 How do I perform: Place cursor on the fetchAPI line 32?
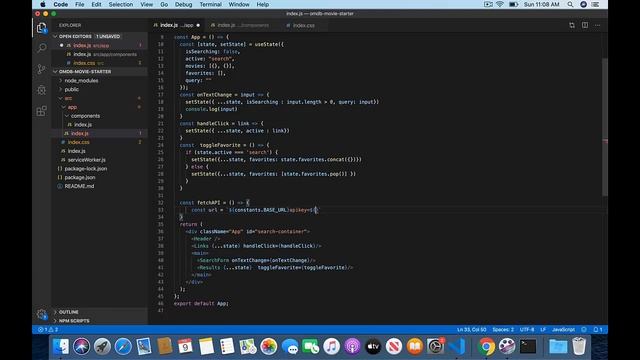coord(214,202)
